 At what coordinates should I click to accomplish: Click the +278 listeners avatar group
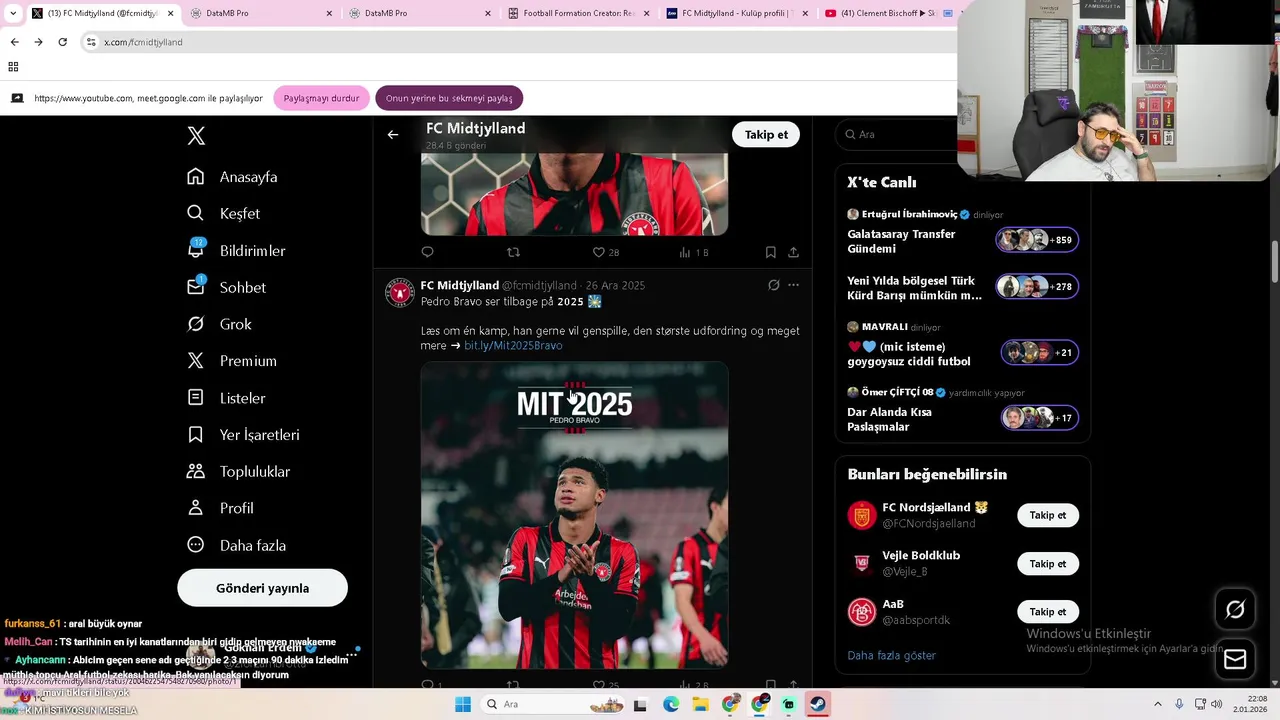pyautogui.click(x=1037, y=286)
